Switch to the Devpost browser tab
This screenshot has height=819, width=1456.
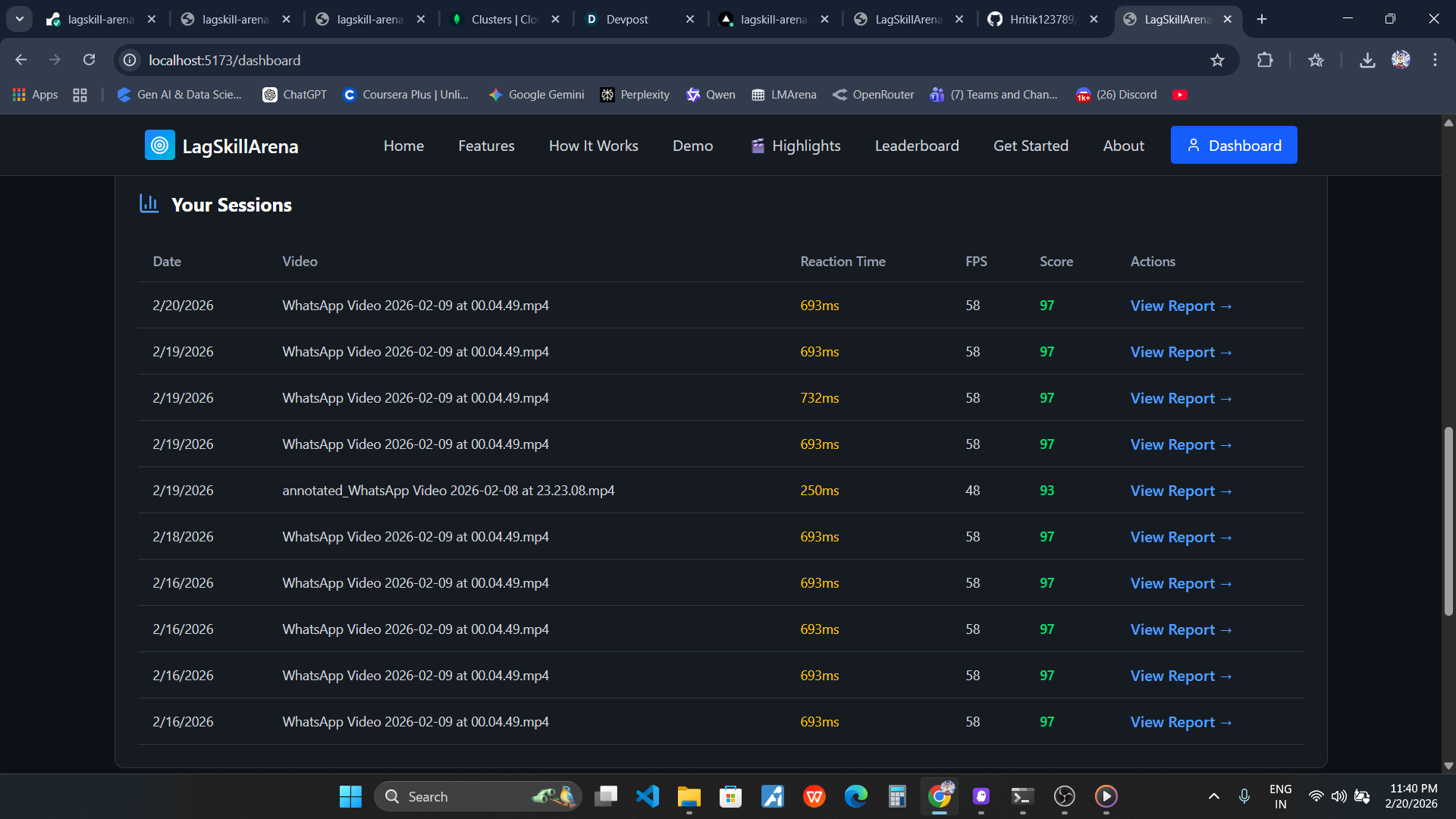[x=627, y=20]
